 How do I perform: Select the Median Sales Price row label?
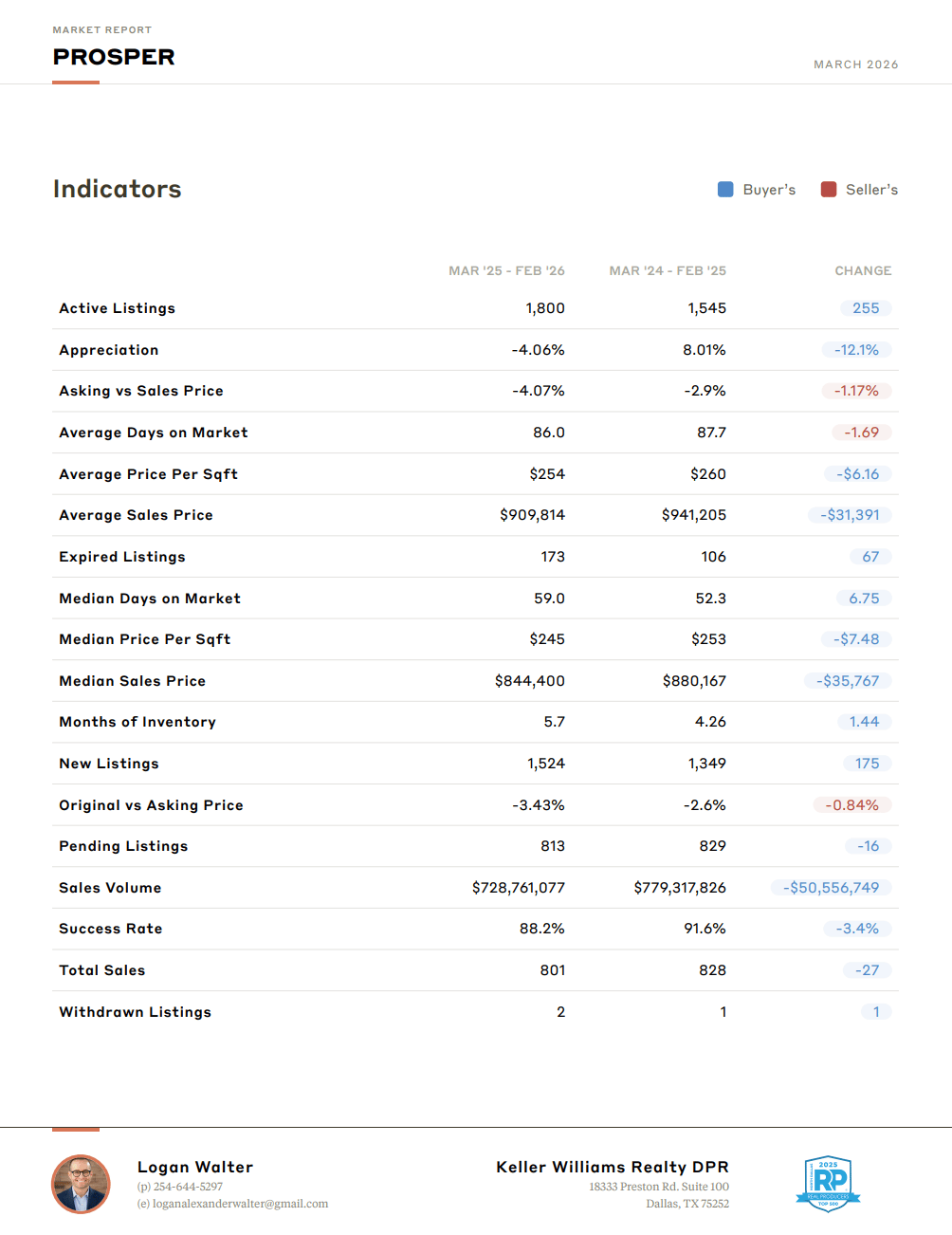click(x=132, y=681)
